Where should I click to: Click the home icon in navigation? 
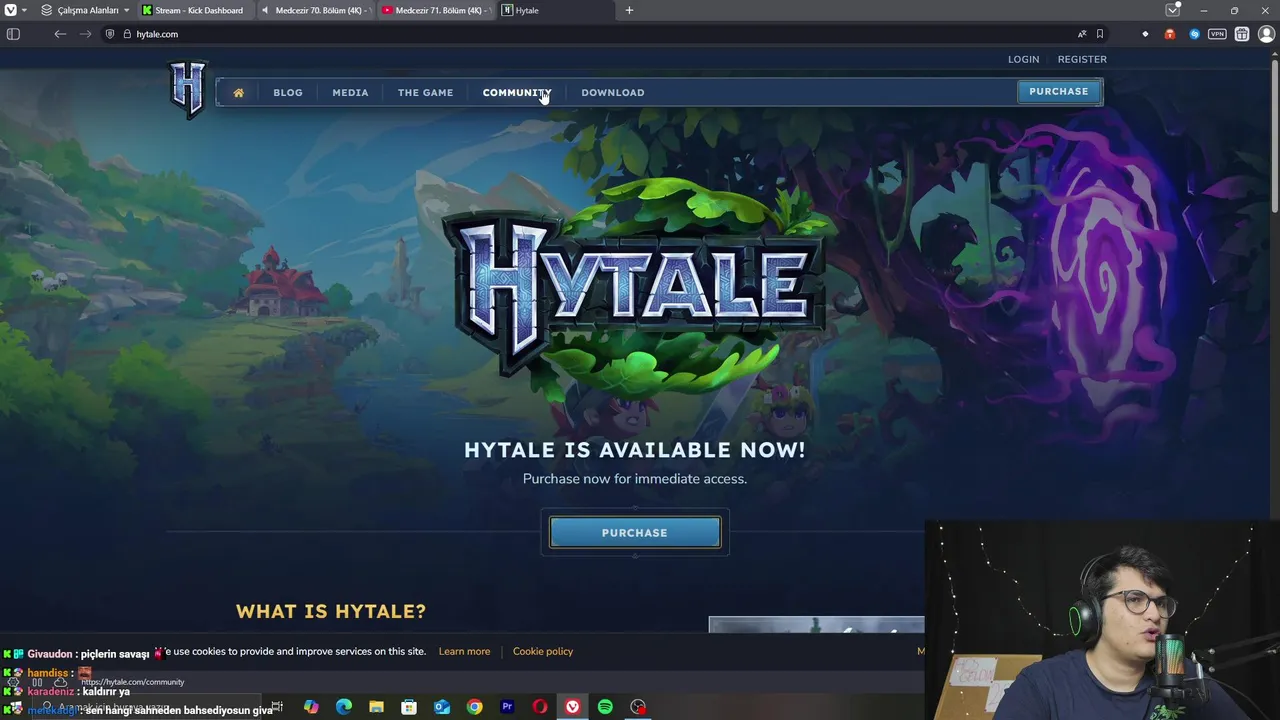[238, 93]
